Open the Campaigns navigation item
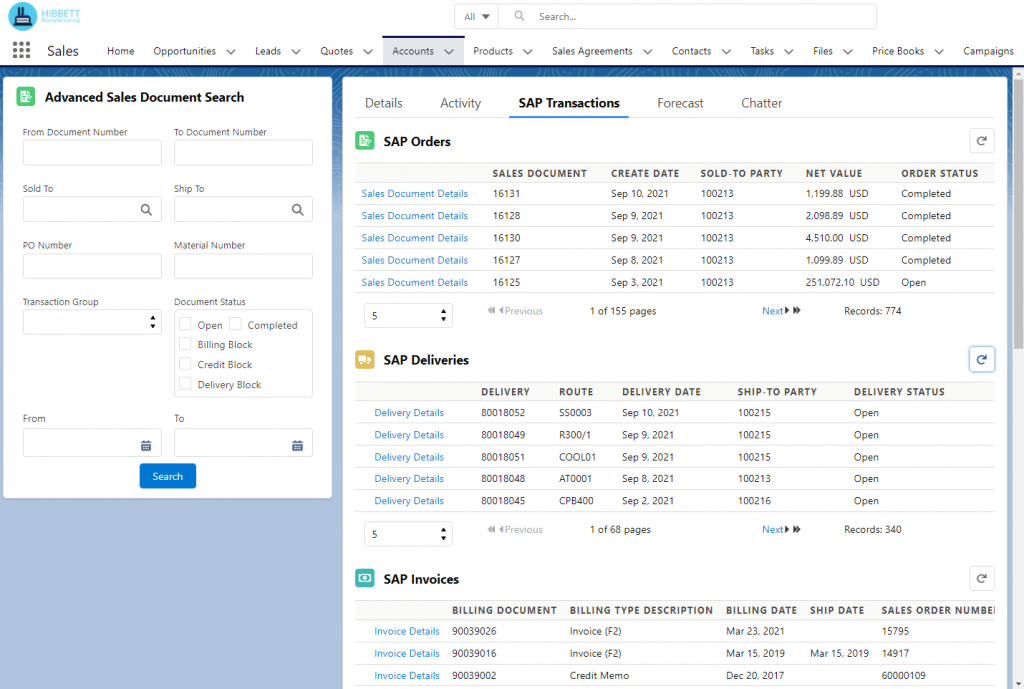This screenshot has width=1024, height=689. click(x=988, y=51)
